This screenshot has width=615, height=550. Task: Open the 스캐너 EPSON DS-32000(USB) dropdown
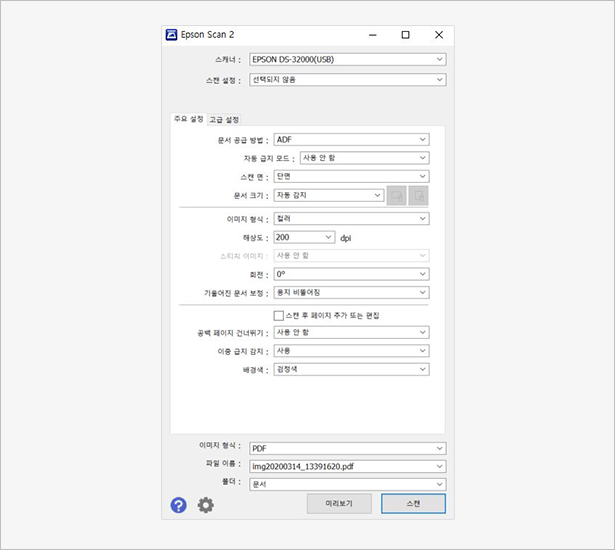(x=348, y=60)
